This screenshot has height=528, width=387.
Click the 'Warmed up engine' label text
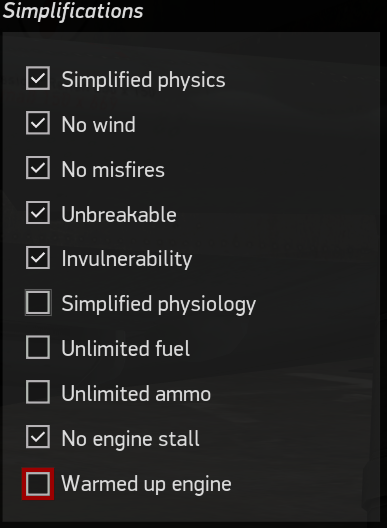pyautogui.click(x=147, y=484)
